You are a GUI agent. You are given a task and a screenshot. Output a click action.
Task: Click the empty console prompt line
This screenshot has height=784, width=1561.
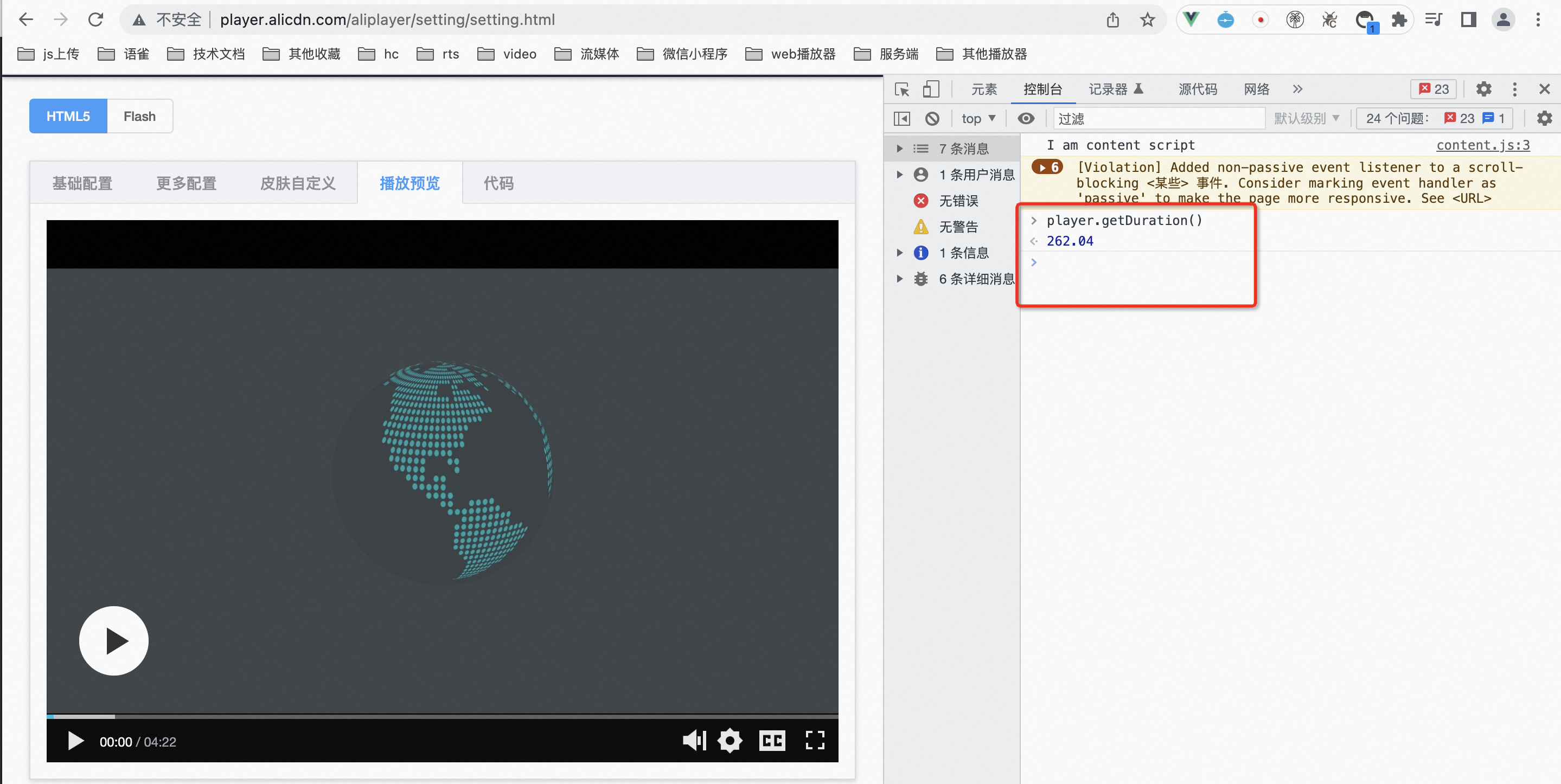point(1291,262)
